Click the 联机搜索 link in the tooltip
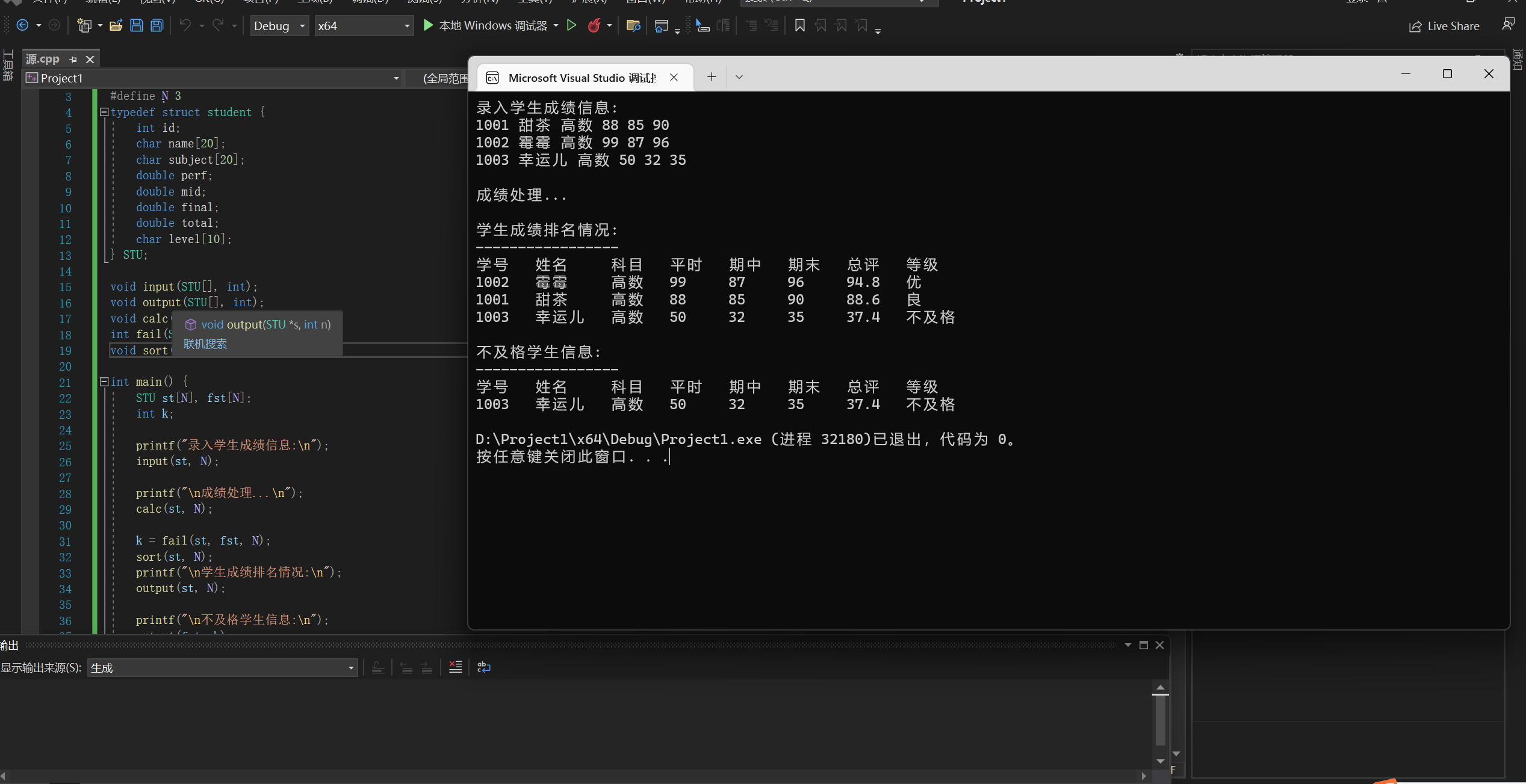Screen dimensions: 1526x784 tap(205, 344)
